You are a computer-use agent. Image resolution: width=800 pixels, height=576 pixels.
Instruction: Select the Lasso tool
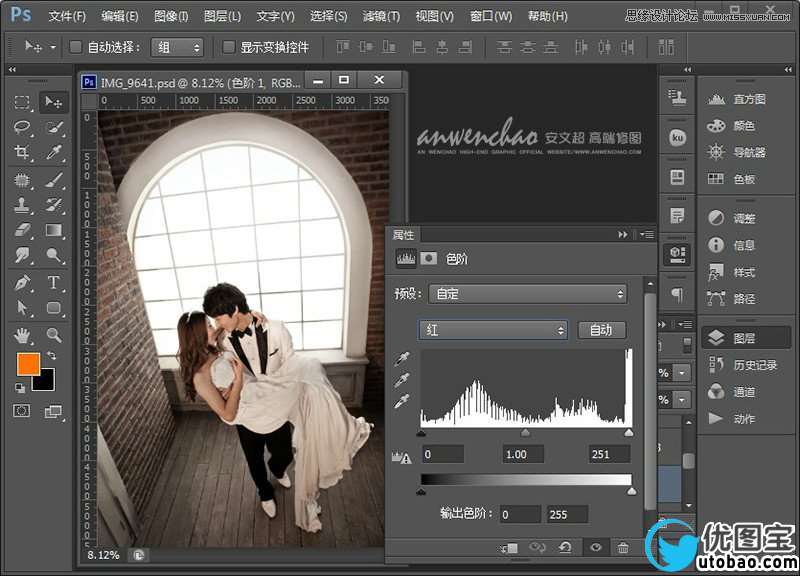click(x=22, y=127)
